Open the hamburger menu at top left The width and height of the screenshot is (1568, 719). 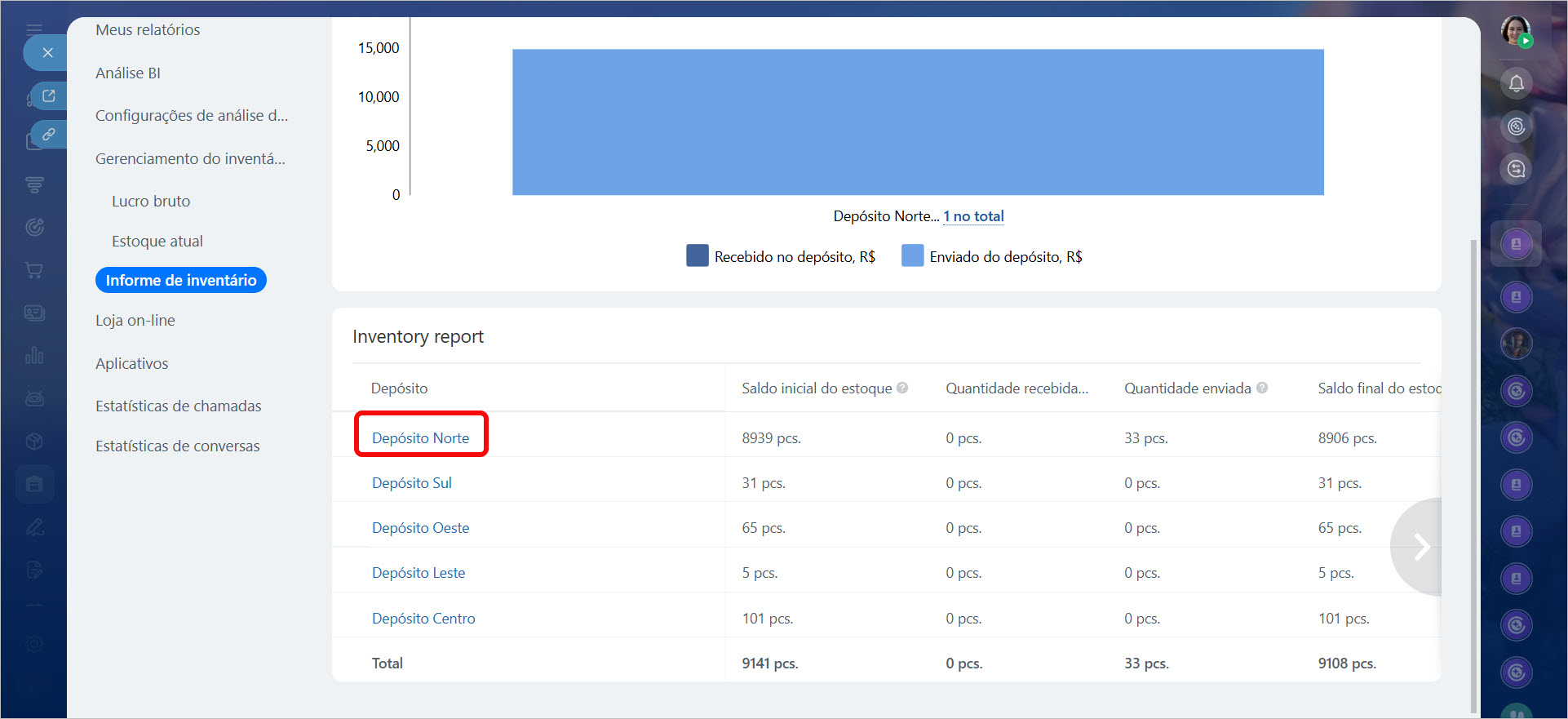click(34, 29)
